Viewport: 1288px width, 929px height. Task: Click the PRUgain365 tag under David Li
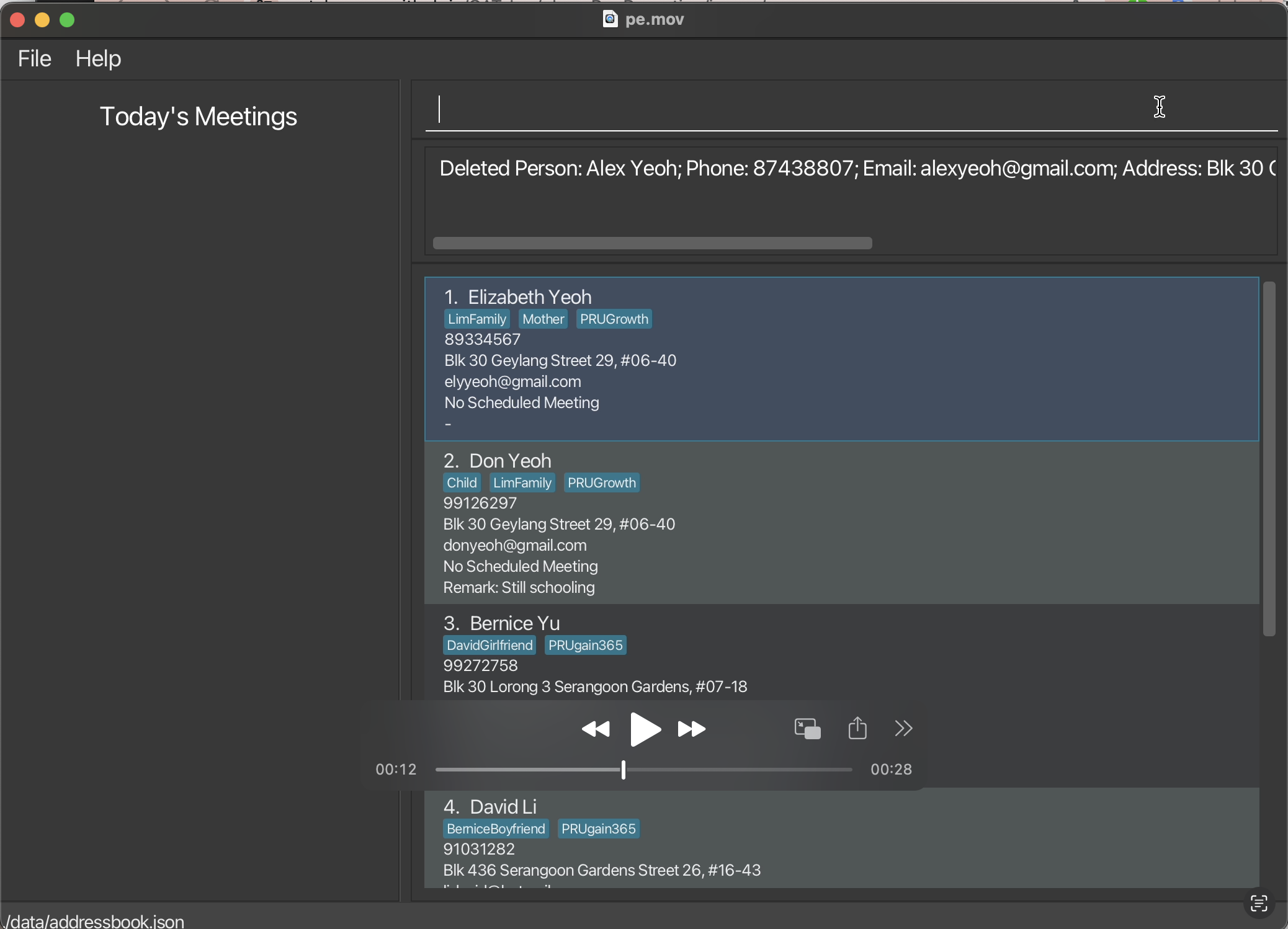(598, 829)
